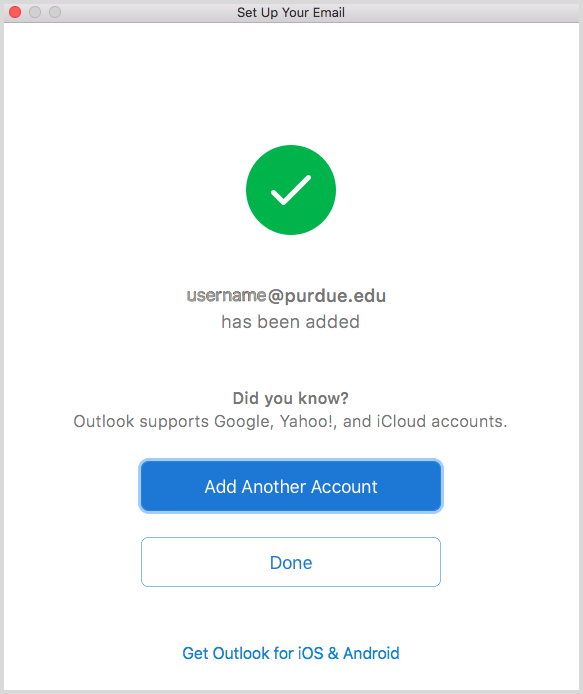Image resolution: width=583 pixels, height=694 pixels.
Task: Finish setup with the Done button
Action: tap(291, 562)
